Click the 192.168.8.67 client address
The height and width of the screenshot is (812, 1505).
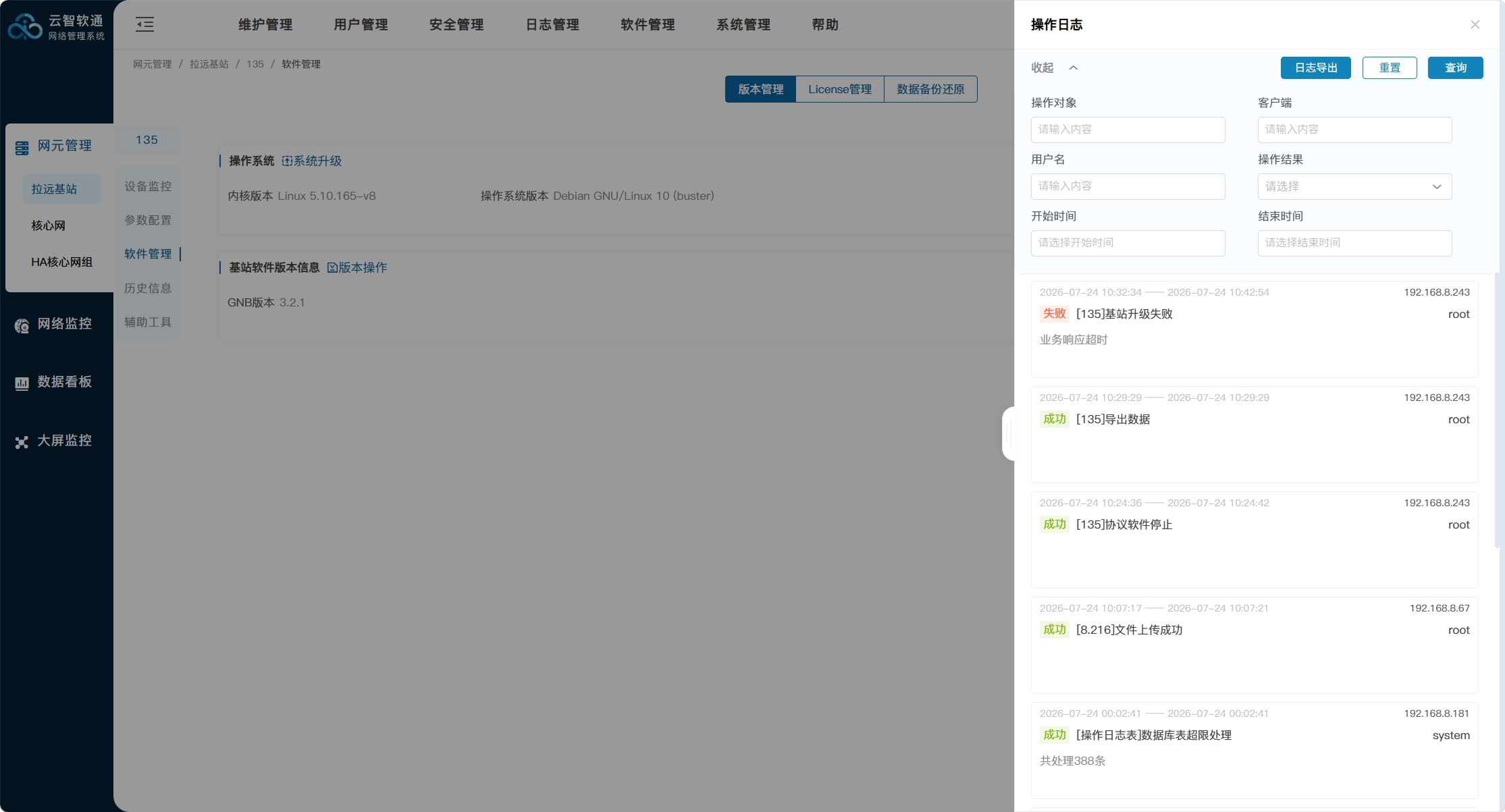pos(1440,608)
